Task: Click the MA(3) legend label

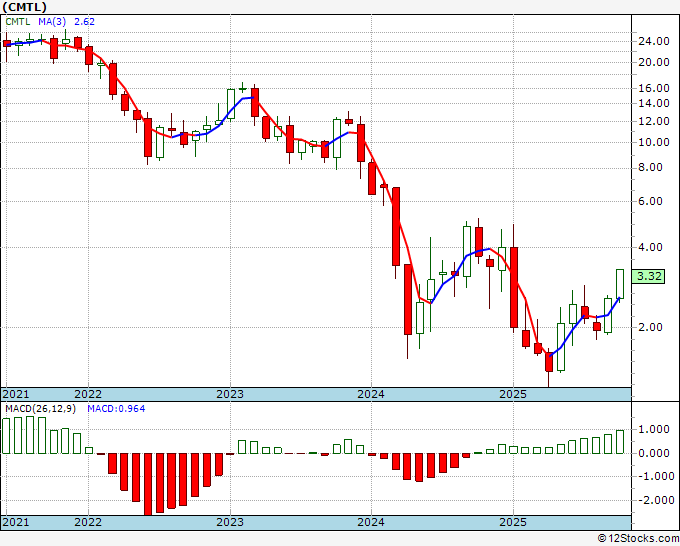Action: point(54,22)
